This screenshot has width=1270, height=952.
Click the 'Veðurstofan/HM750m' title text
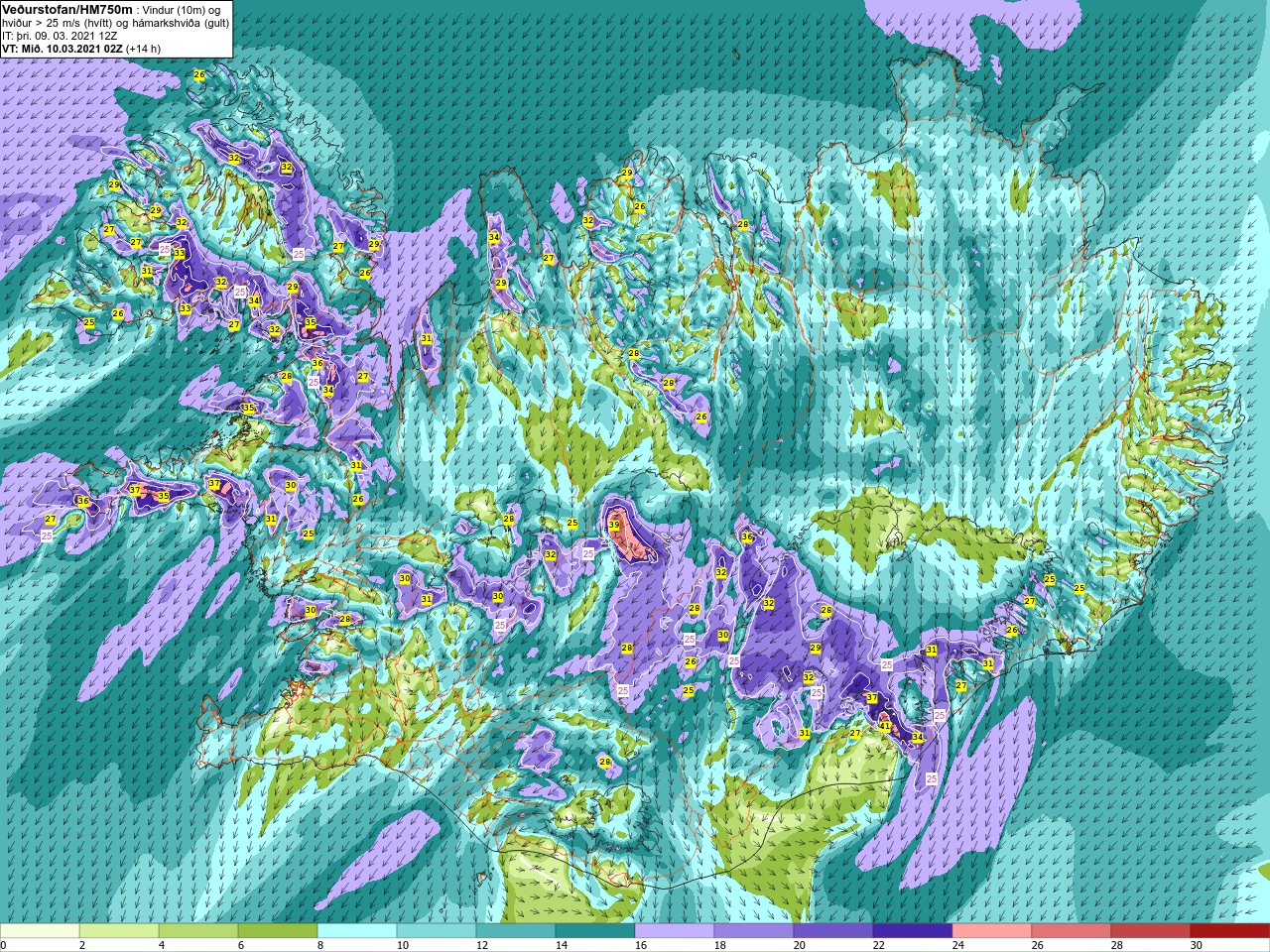click(66, 9)
